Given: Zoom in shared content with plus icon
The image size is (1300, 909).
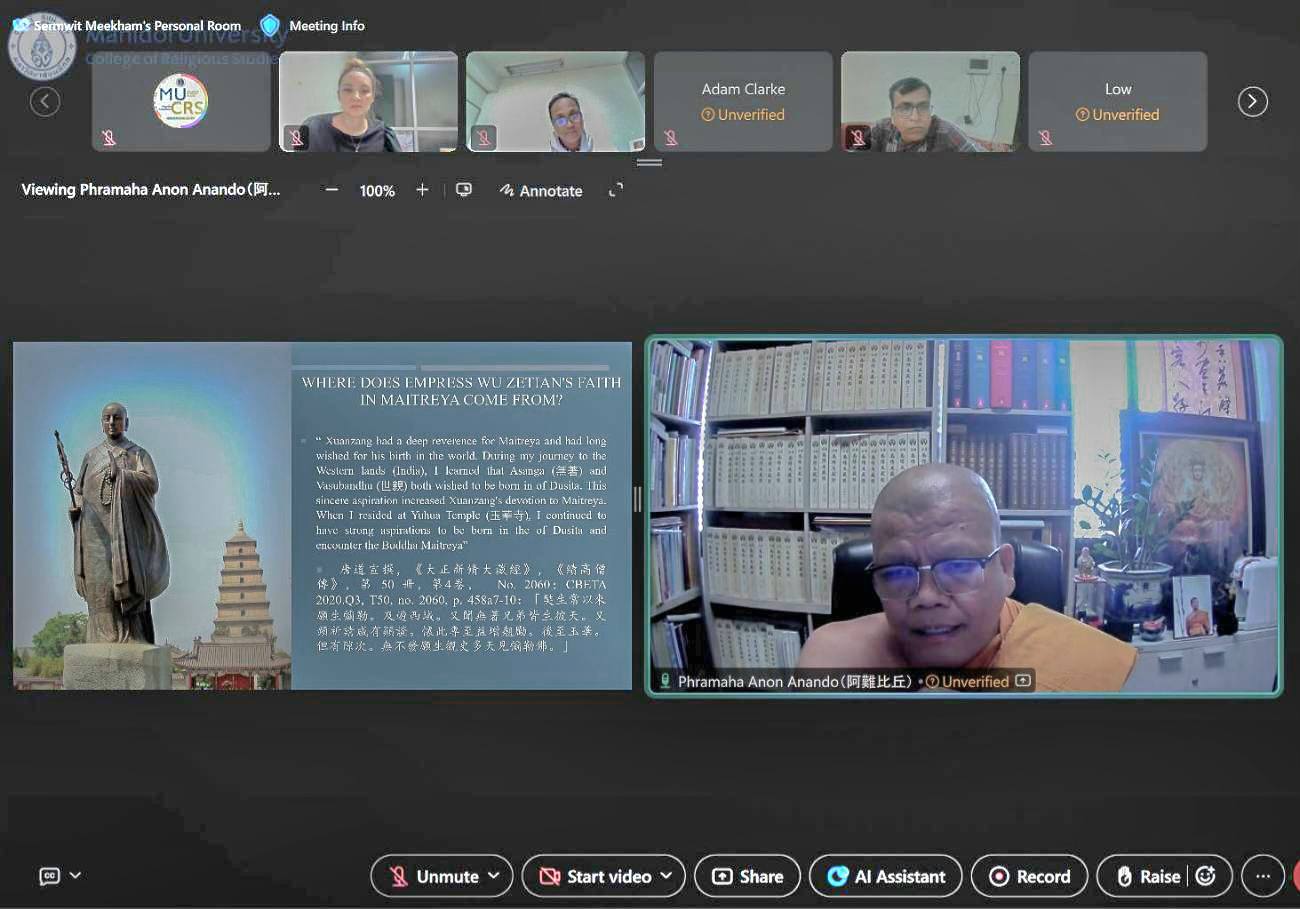Looking at the screenshot, I should (x=422, y=190).
